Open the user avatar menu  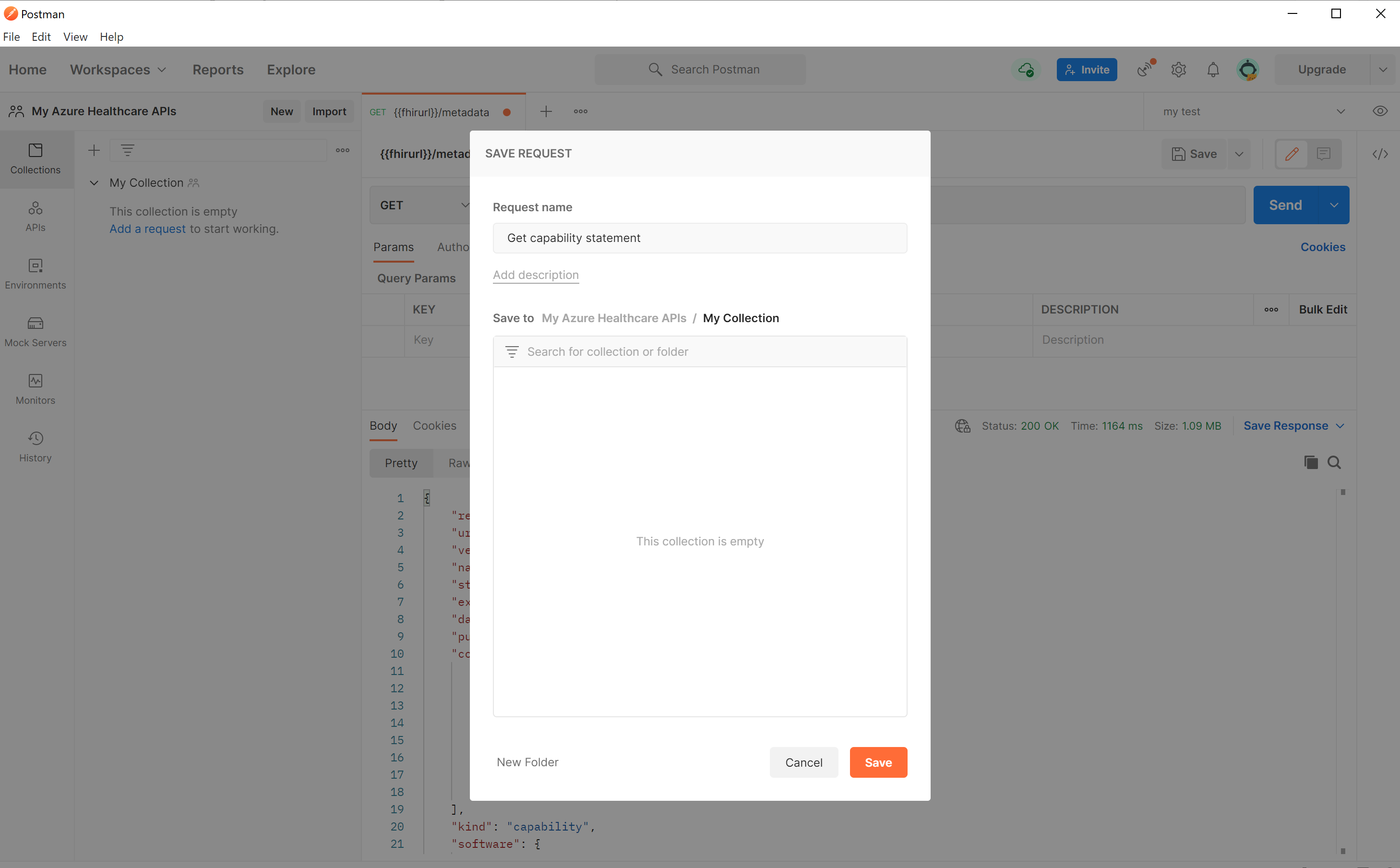pyautogui.click(x=1248, y=70)
